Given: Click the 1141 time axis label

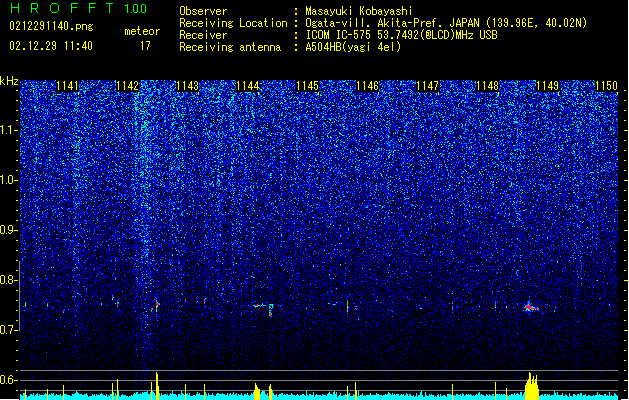Looking at the screenshot, I should pos(67,86).
